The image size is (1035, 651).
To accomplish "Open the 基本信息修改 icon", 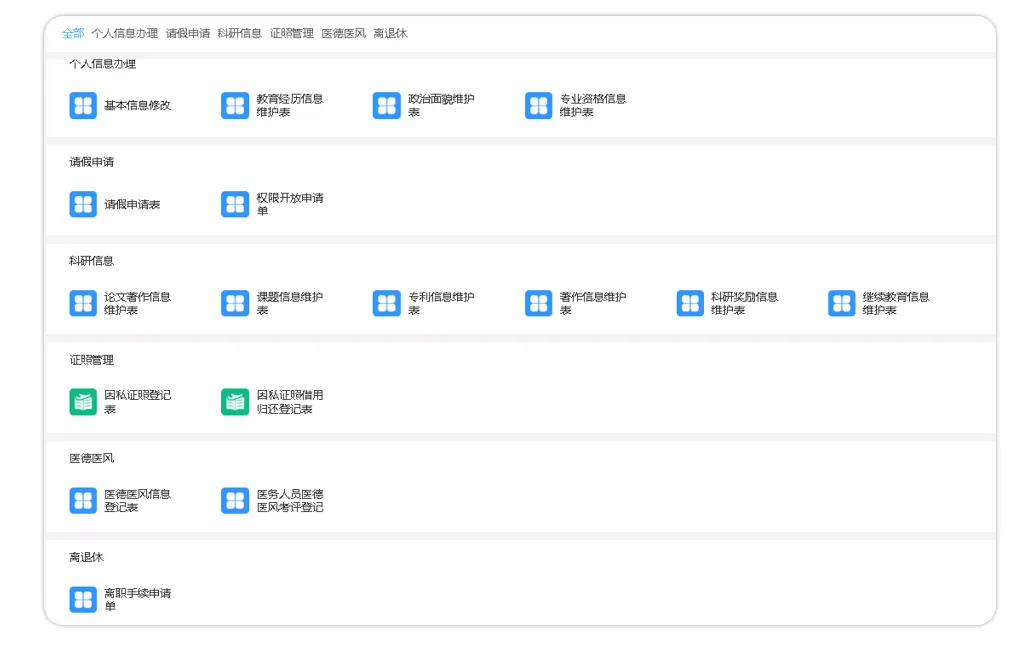I will click(83, 105).
